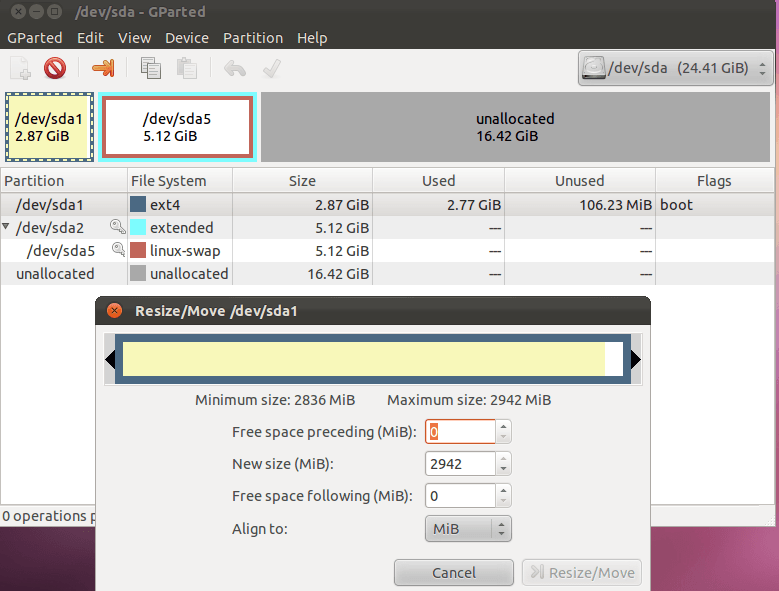Open the Device menu

pyautogui.click(x=187, y=38)
